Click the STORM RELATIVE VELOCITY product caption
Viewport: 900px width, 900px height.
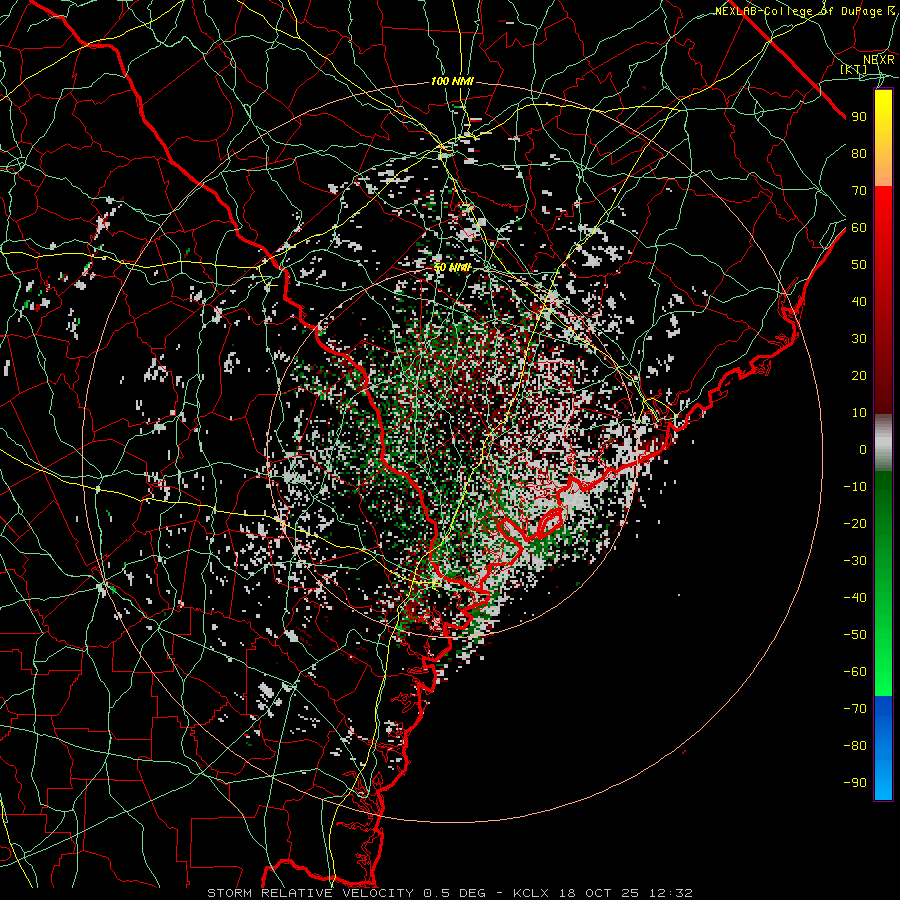pos(311,893)
